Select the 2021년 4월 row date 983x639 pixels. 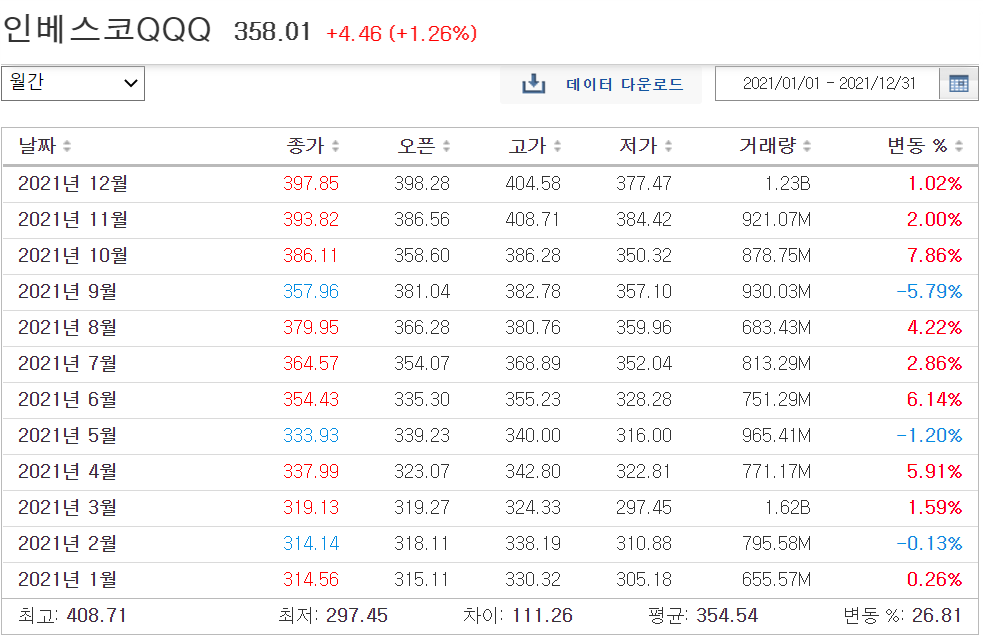coord(67,472)
